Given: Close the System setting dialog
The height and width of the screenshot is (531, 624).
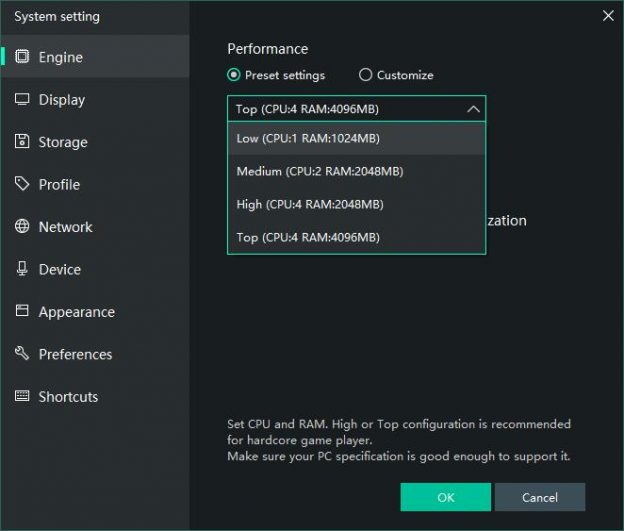Looking at the screenshot, I should 608,15.
